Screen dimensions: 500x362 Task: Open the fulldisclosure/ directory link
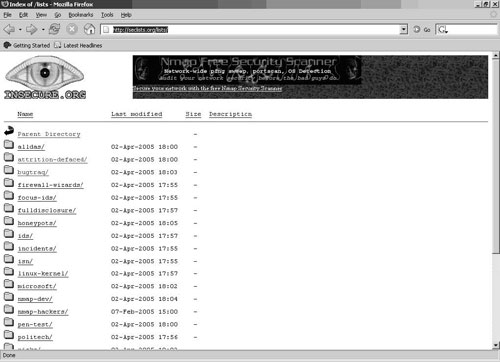(47, 211)
